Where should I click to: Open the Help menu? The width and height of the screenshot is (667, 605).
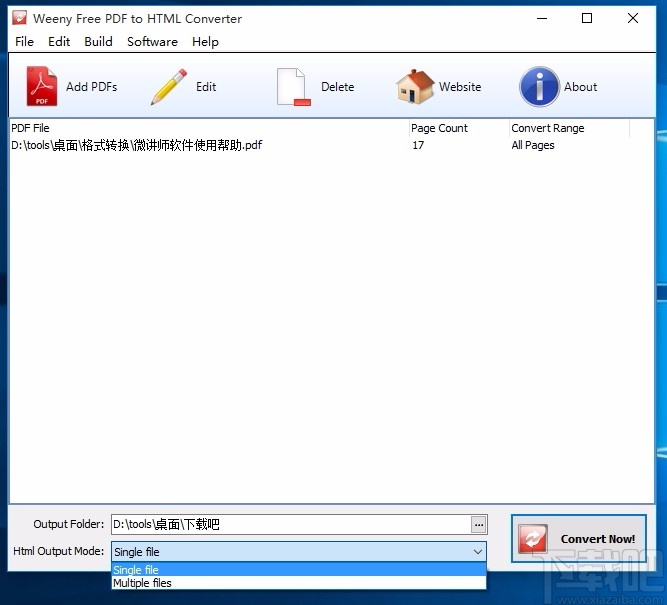point(205,42)
